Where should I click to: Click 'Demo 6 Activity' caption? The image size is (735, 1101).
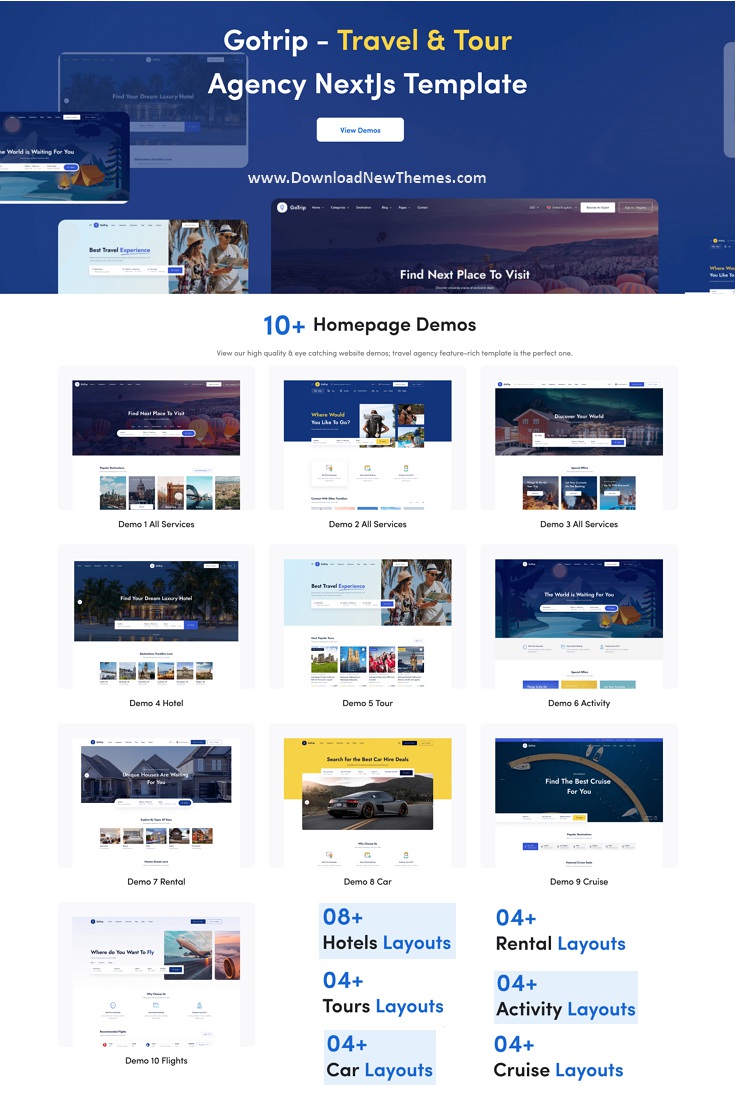click(x=579, y=704)
